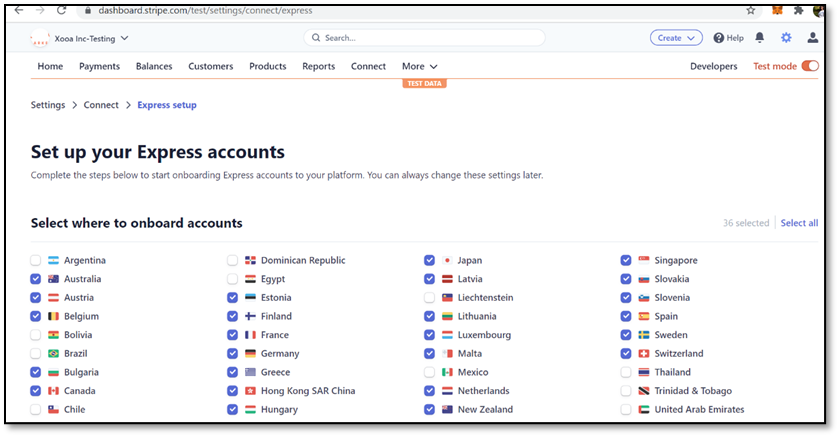Click Select all countries link

coord(799,223)
